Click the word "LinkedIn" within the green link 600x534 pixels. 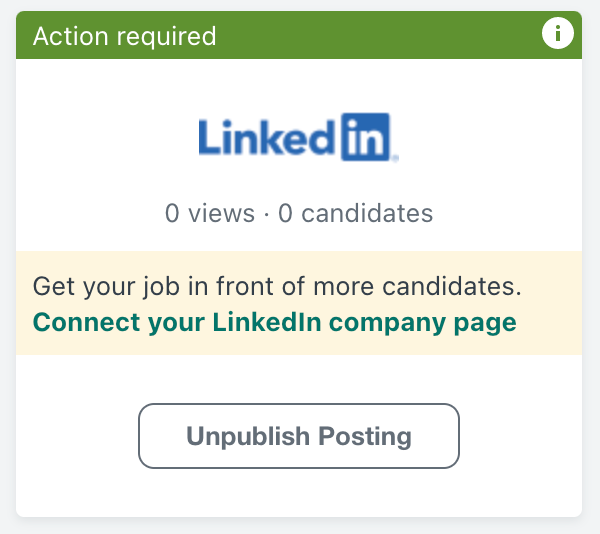click(x=267, y=322)
